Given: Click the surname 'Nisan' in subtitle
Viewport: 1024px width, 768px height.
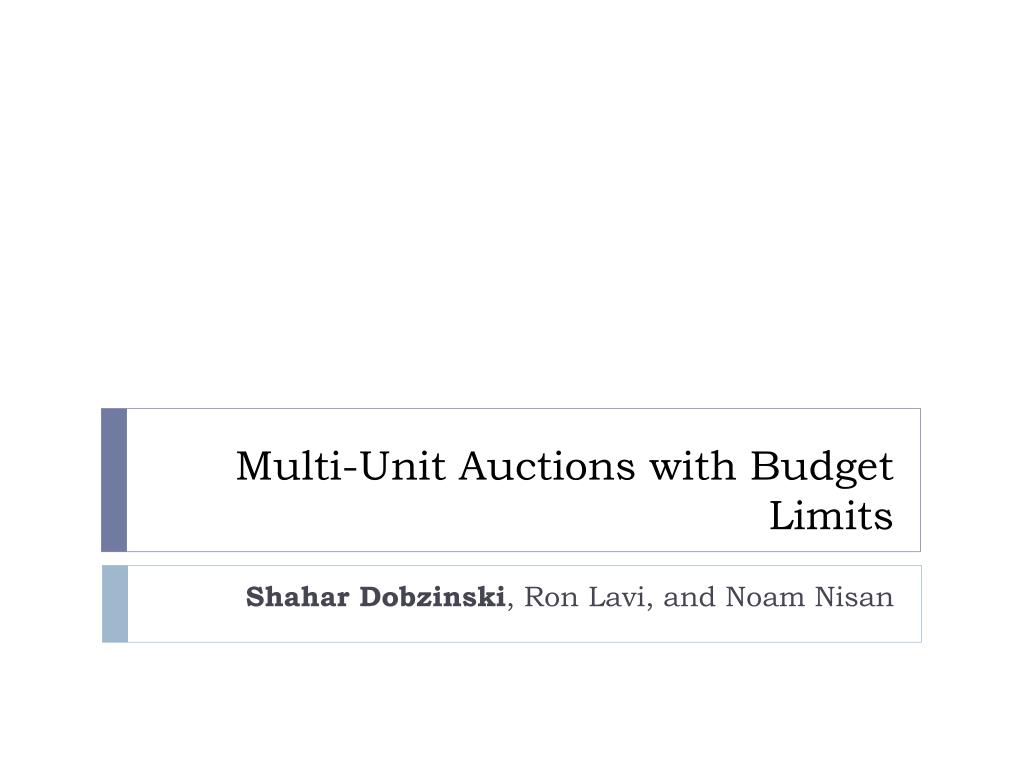Looking at the screenshot, I should [x=854, y=597].
